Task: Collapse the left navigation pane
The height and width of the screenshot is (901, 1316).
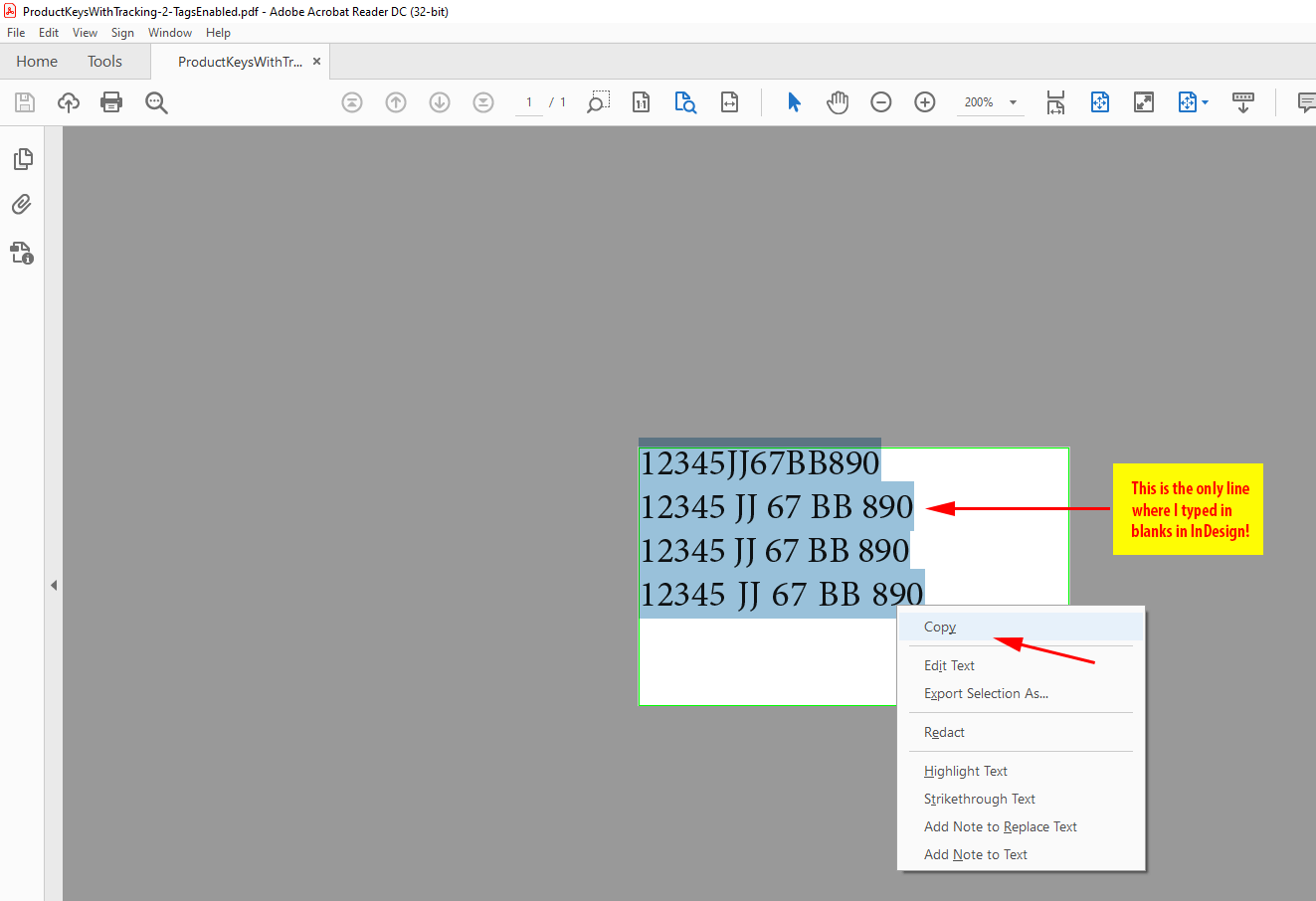Action: coord(55,585)
